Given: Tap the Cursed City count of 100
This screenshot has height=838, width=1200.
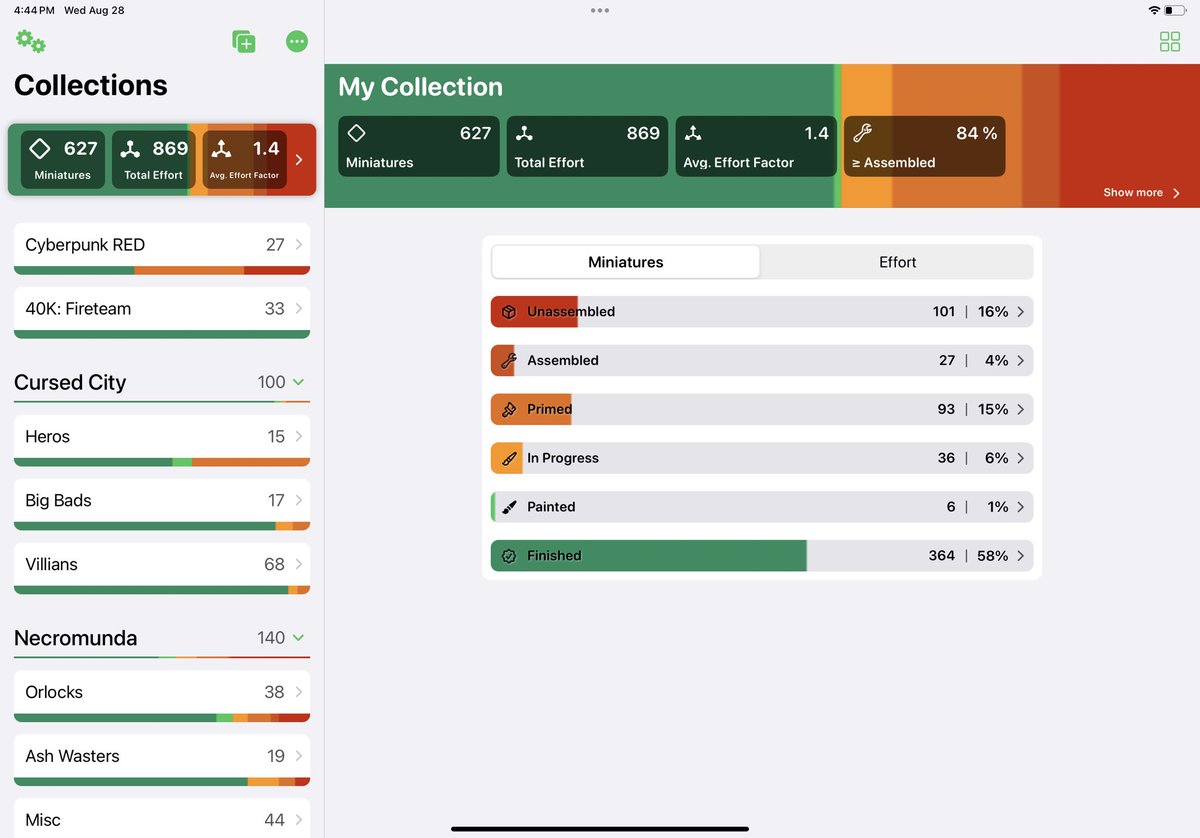Looking at the screenshot, I should coord(271,382).
